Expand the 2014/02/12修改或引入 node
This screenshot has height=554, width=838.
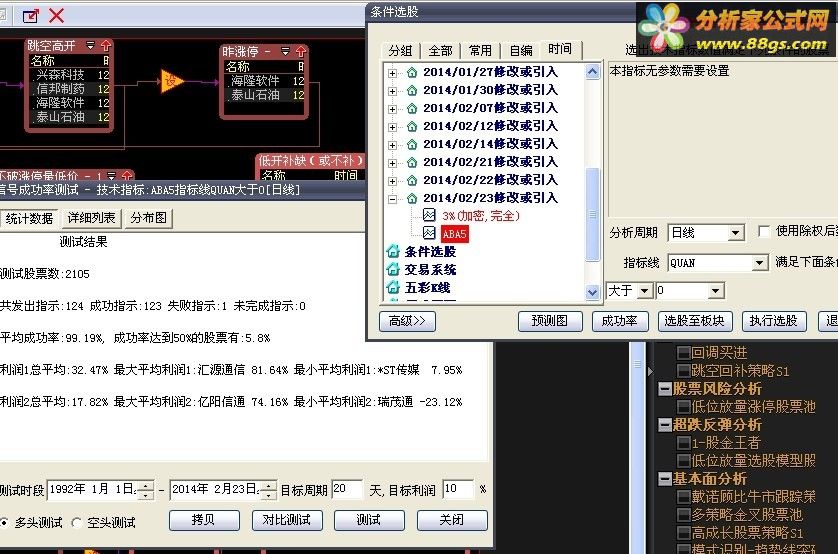(x=392, y=127)
